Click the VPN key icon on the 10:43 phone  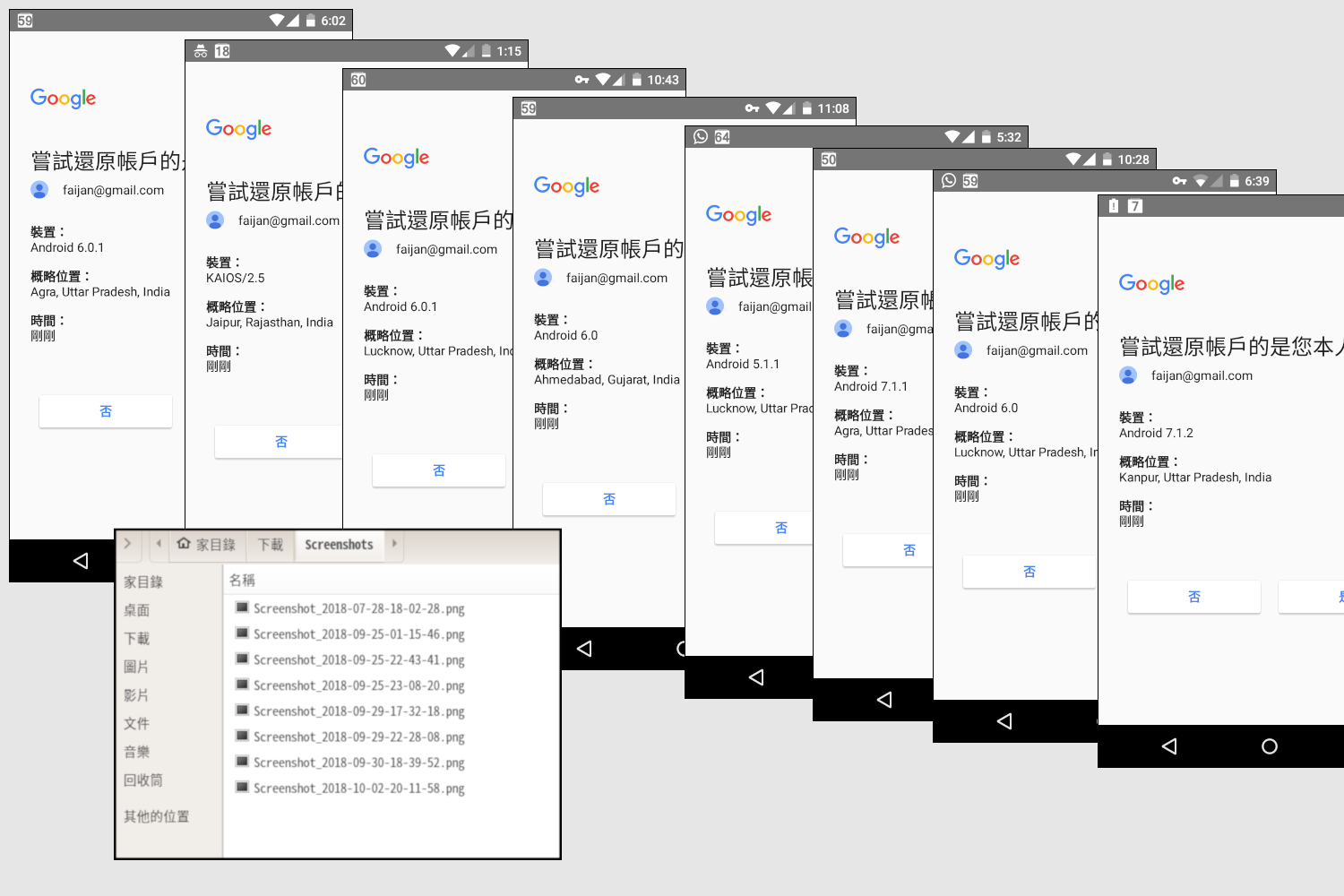point(582,80)
